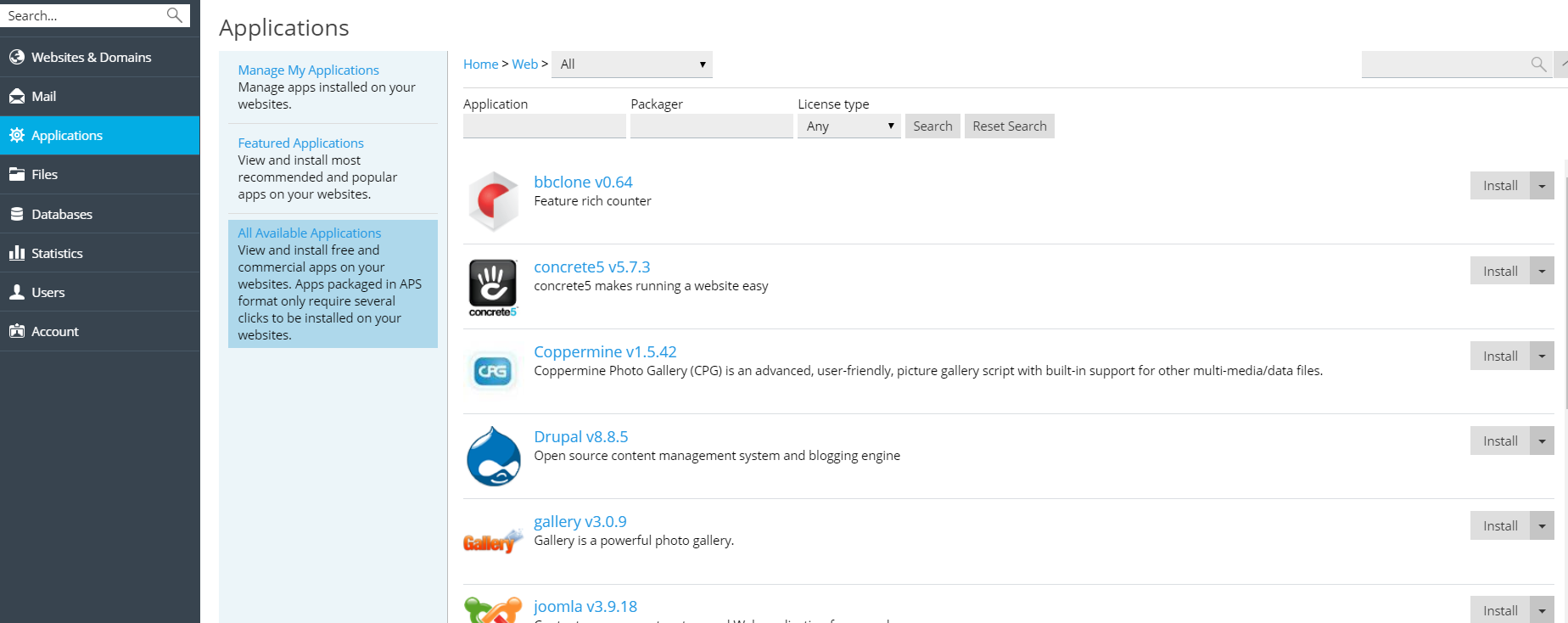
Task: Open the License type Any dropdown
Action: tap(849, 126)
